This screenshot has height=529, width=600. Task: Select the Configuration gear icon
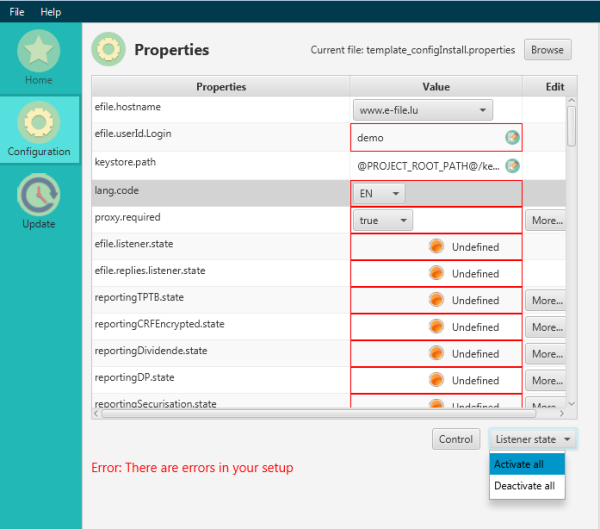point(39,124)
